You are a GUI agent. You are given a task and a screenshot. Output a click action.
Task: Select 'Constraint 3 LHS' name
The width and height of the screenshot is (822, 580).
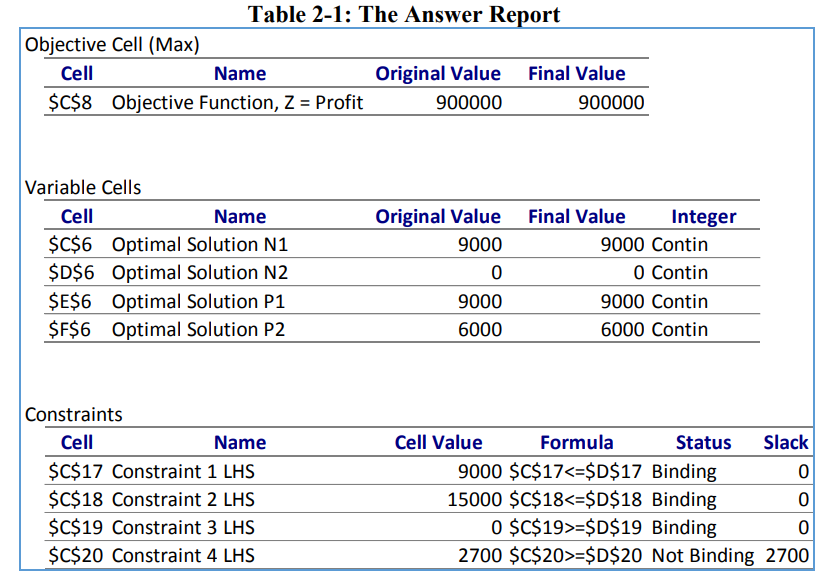(x=183, y=527)
